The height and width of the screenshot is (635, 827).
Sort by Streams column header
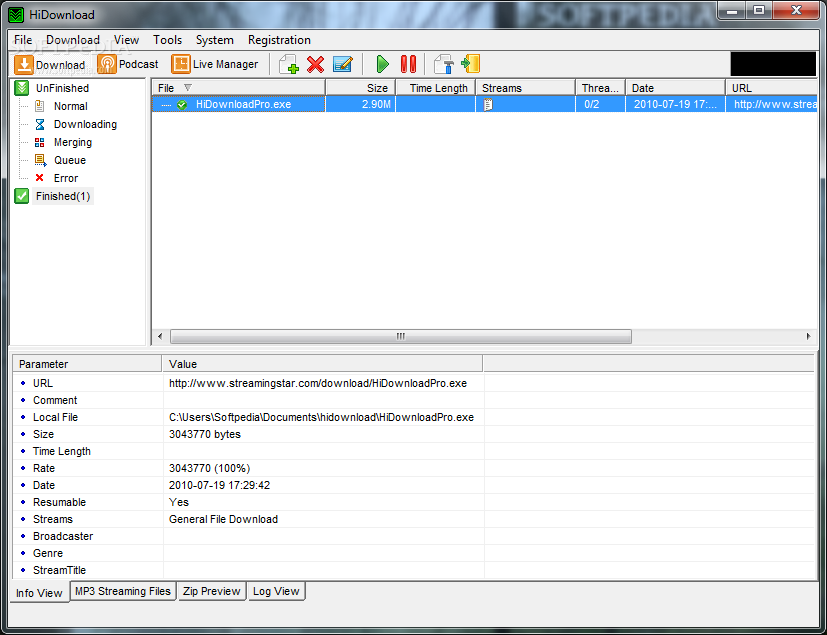[x=525, y=88]
